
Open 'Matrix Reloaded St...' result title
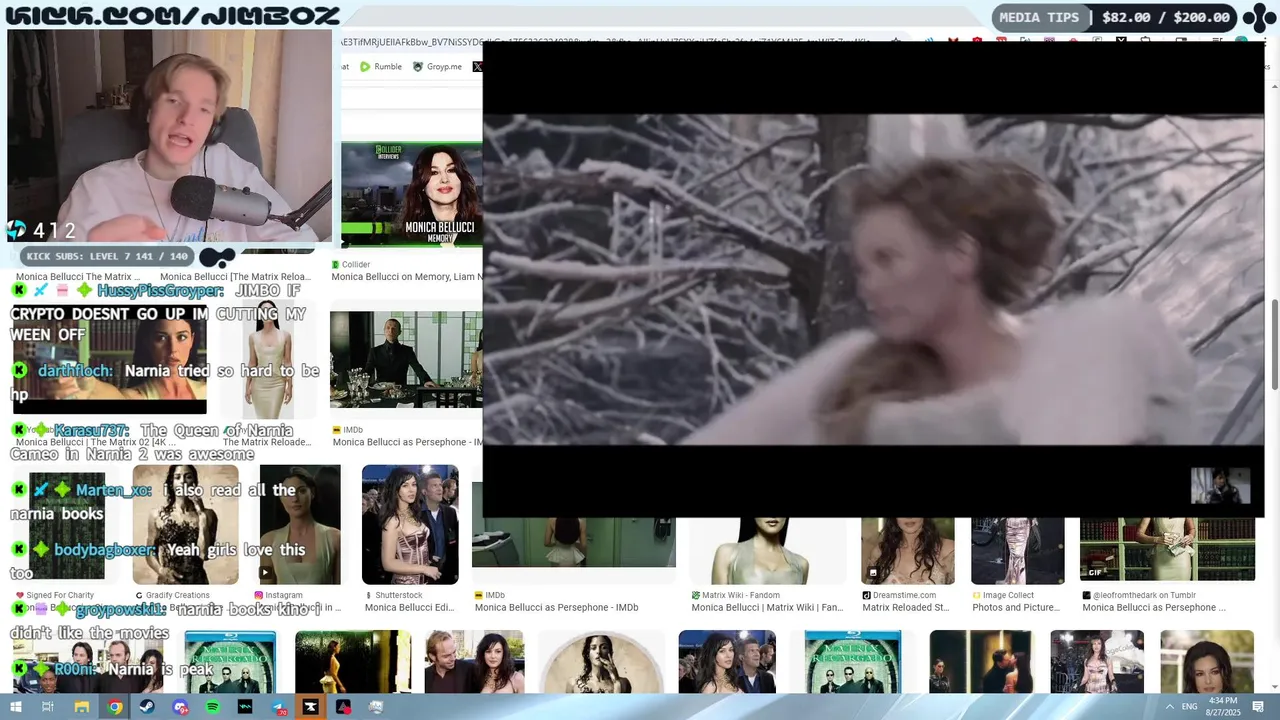[x=905, y=607]
